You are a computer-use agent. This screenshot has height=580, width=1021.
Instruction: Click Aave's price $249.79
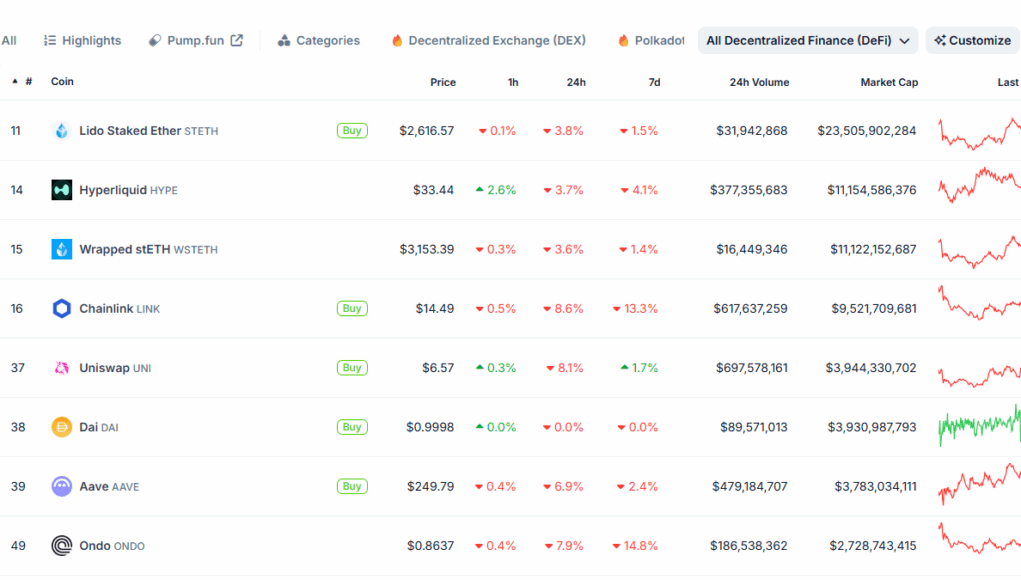click(x=430, y=486)
